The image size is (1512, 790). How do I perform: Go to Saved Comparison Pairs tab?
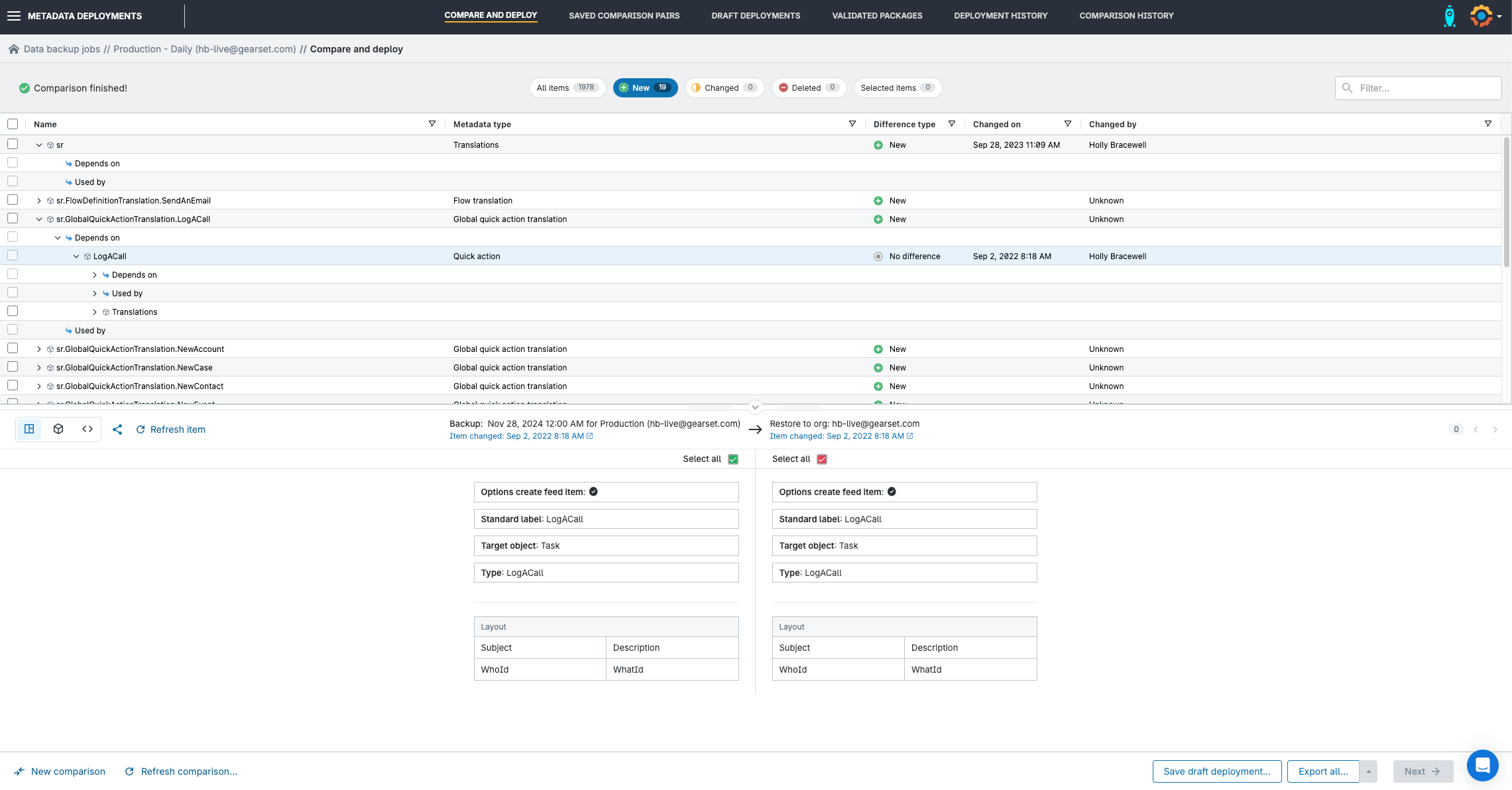624,16
